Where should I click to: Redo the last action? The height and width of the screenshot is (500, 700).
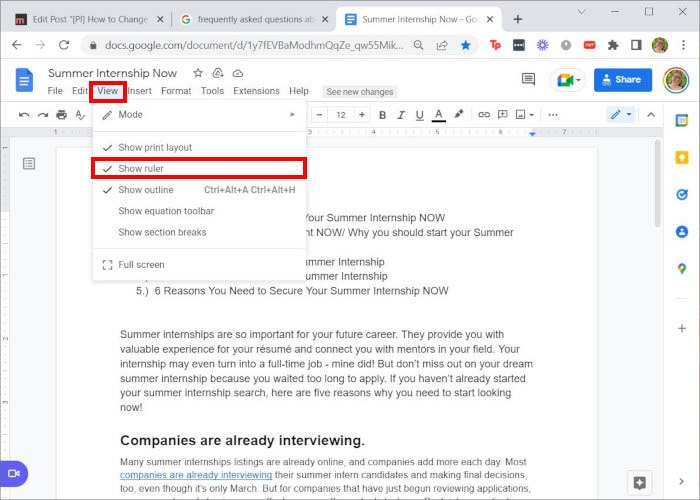pyautogui.click(x=43, y=115)
